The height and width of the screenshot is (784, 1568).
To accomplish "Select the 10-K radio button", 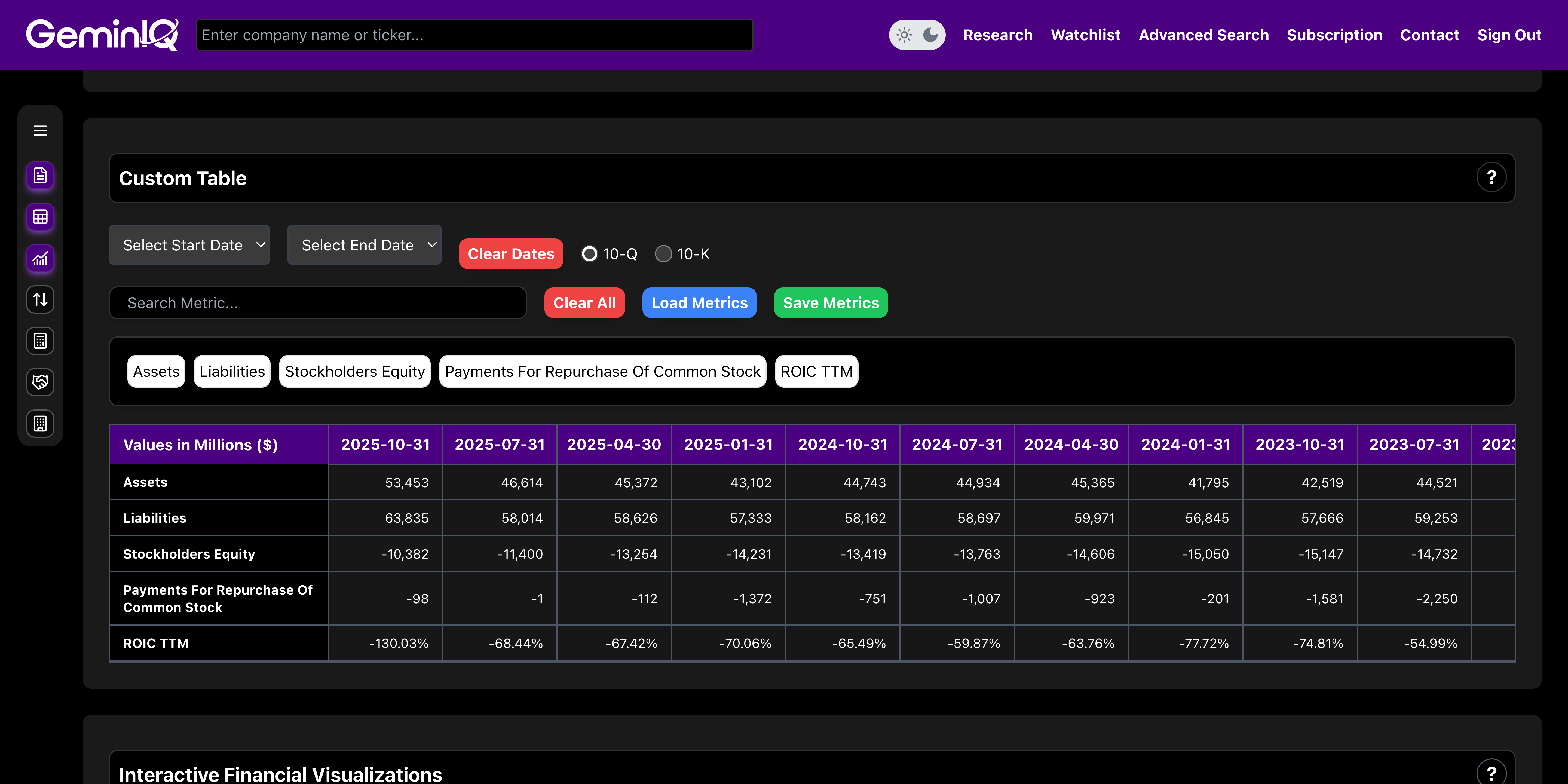I will point(663,254).
